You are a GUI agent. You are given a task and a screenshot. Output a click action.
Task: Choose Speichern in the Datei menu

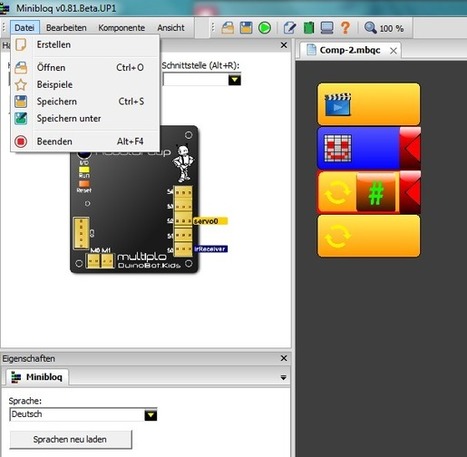[85, 102]
